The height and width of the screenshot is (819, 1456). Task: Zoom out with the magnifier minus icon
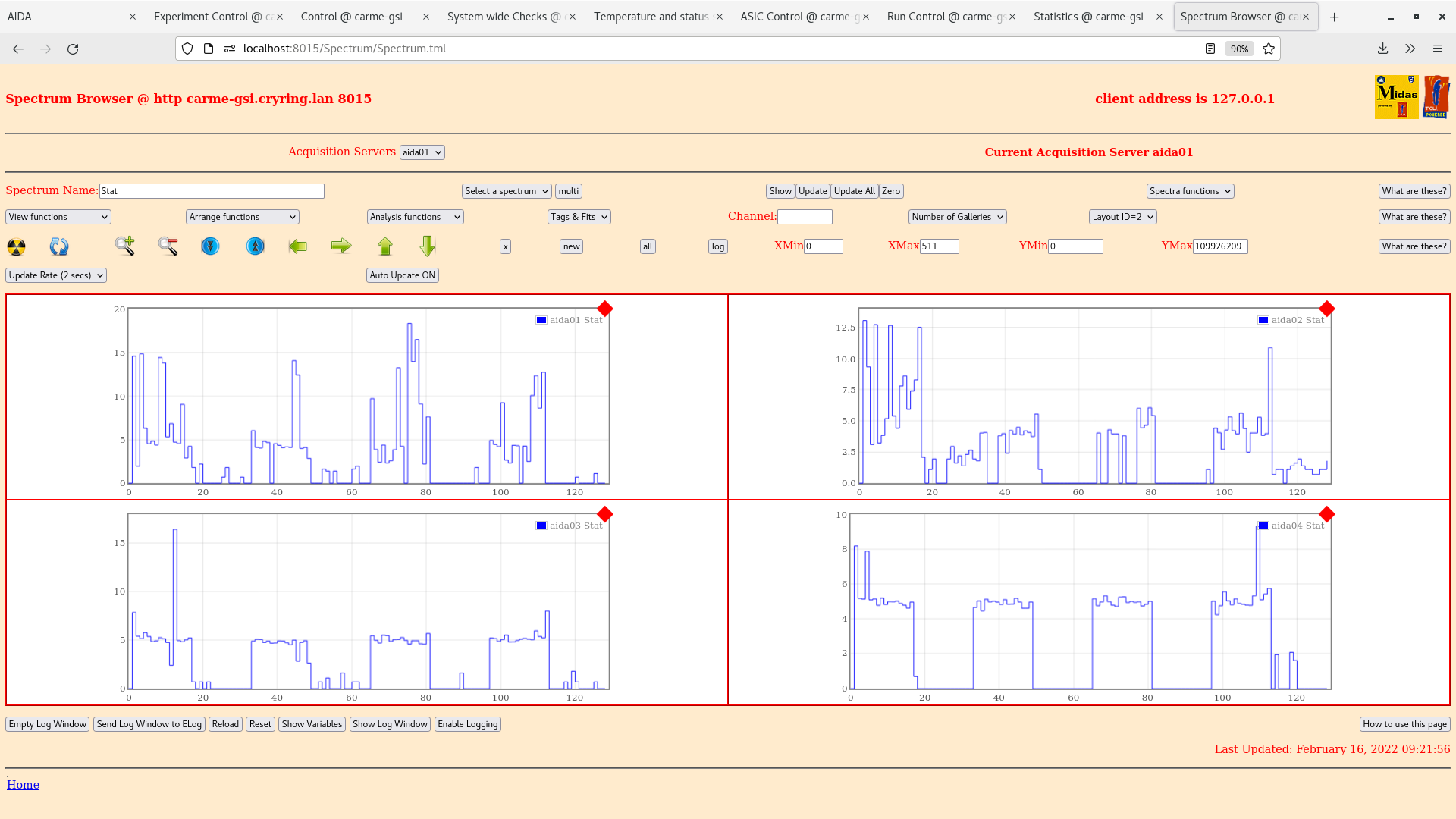168,246
